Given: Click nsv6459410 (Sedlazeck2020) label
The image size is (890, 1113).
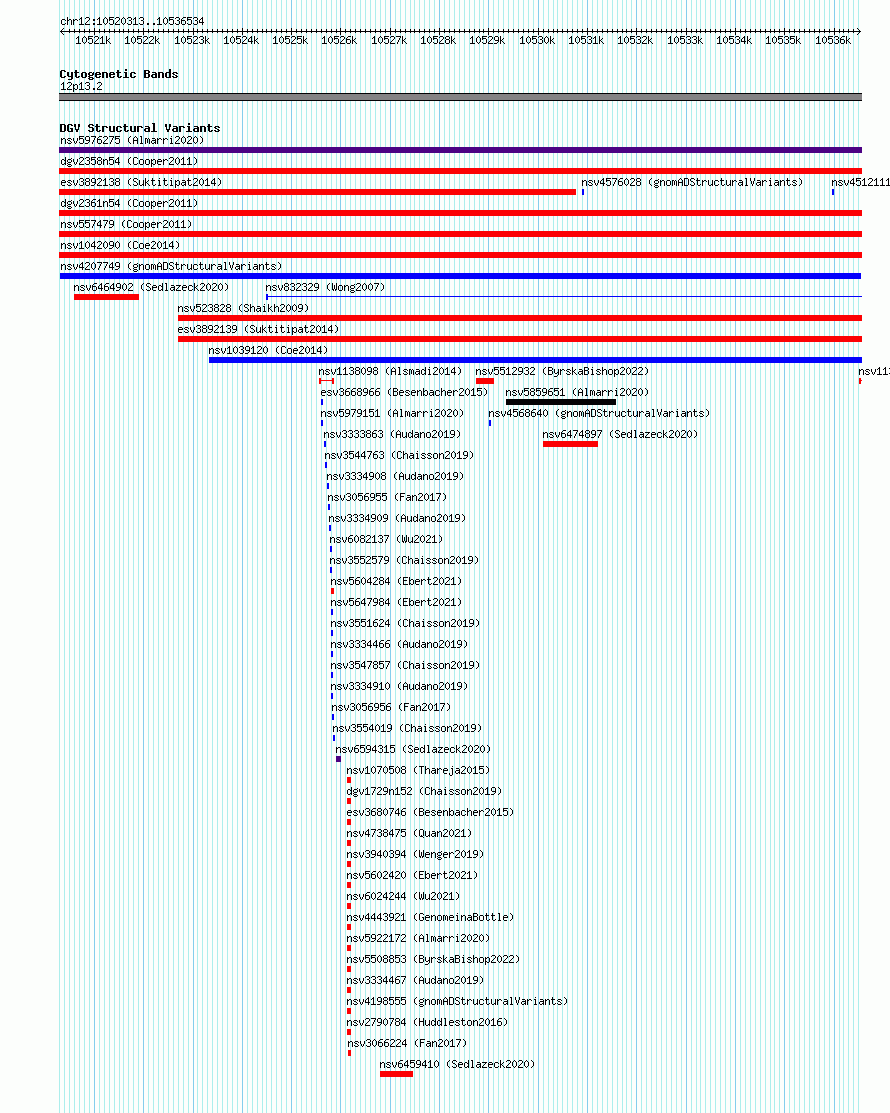Looking at the screenshot, I should (x=457, y=1065).
